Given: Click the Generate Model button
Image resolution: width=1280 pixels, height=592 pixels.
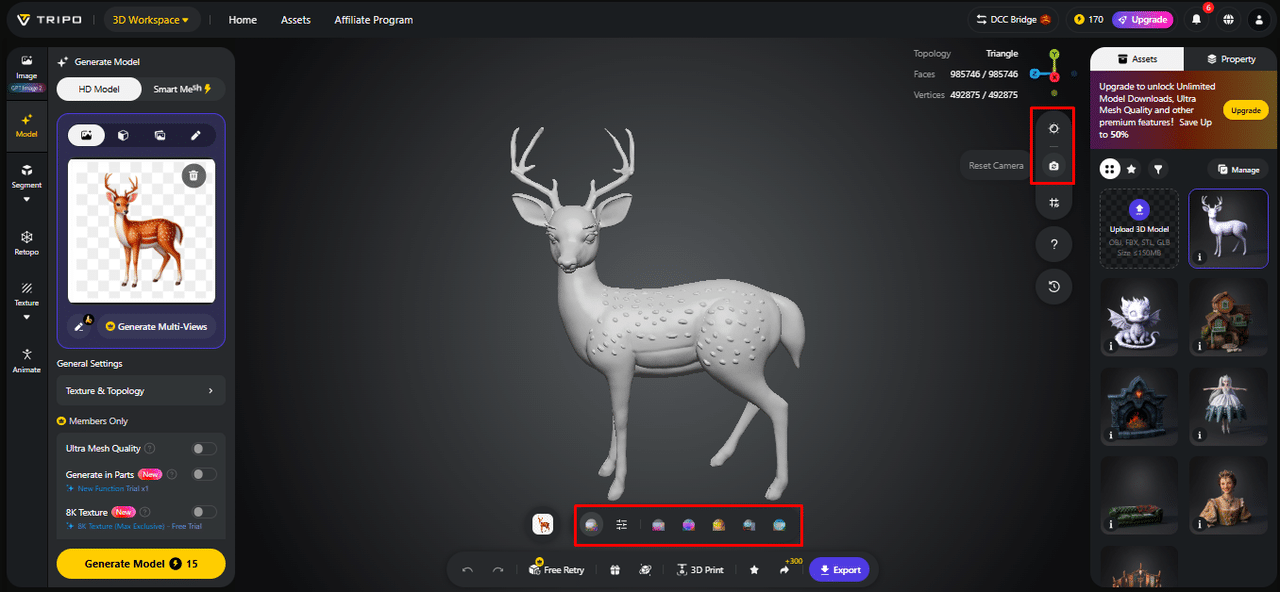Looking at the screenshot, I should pyautogui.click(x=141, y=564).
